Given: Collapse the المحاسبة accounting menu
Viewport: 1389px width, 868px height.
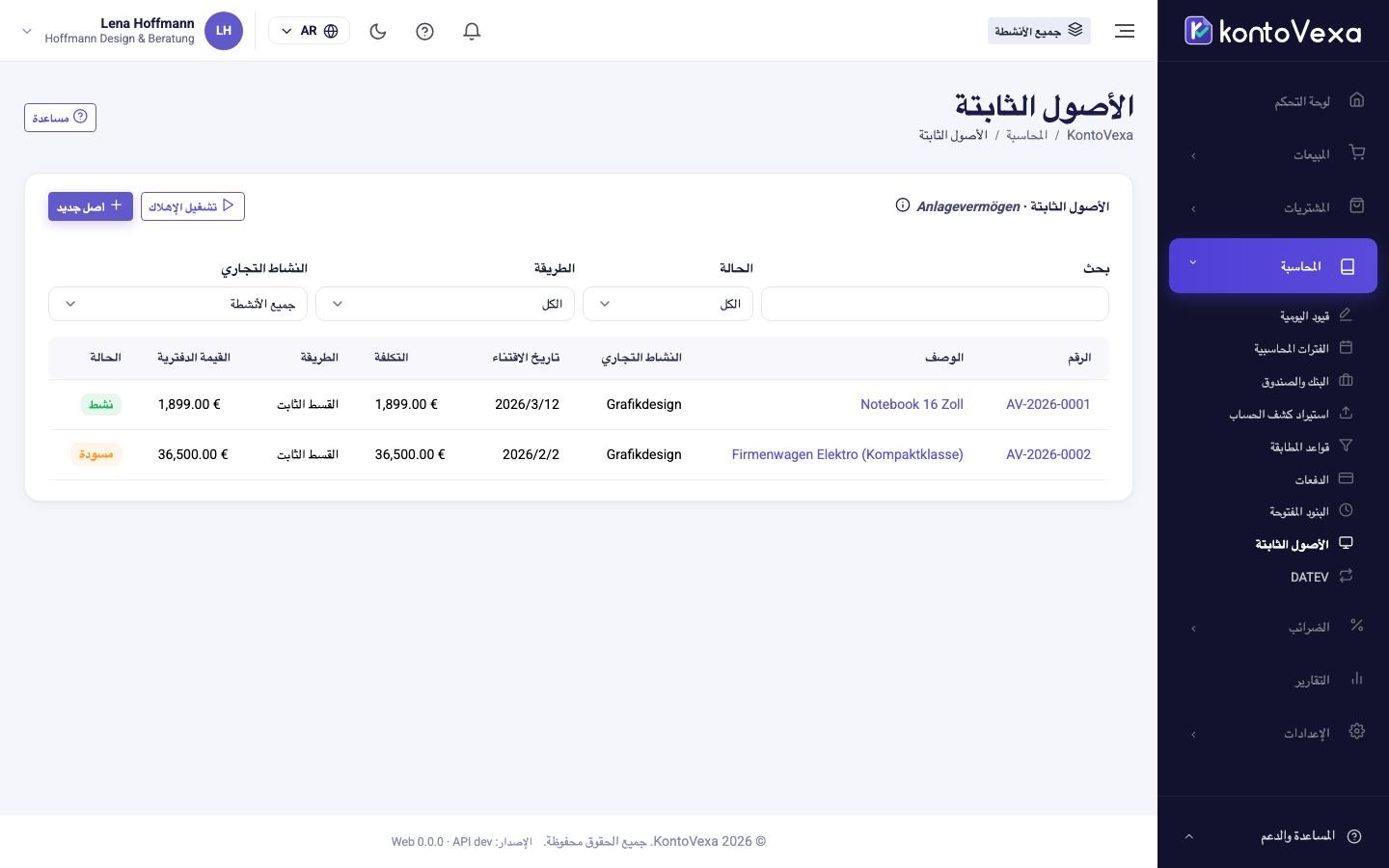Looking at the screenshot, I should [x=1273, y=265].
